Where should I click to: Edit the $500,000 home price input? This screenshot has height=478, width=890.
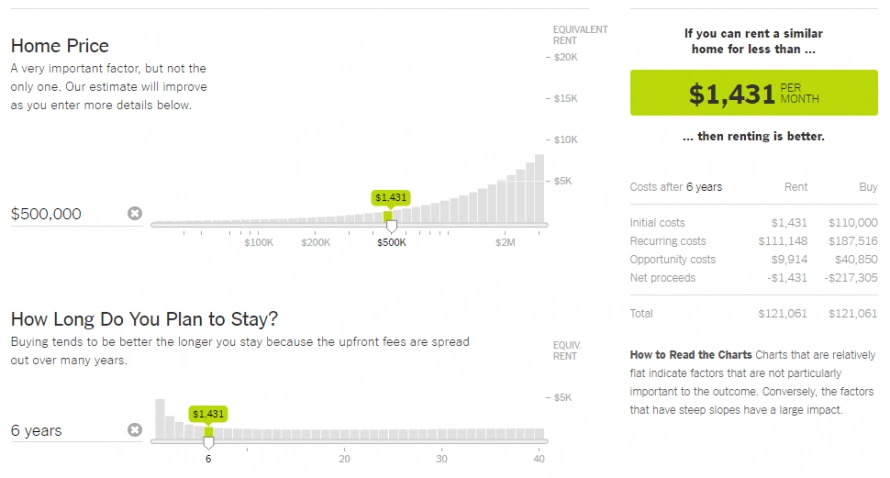(x=67, y=214)
